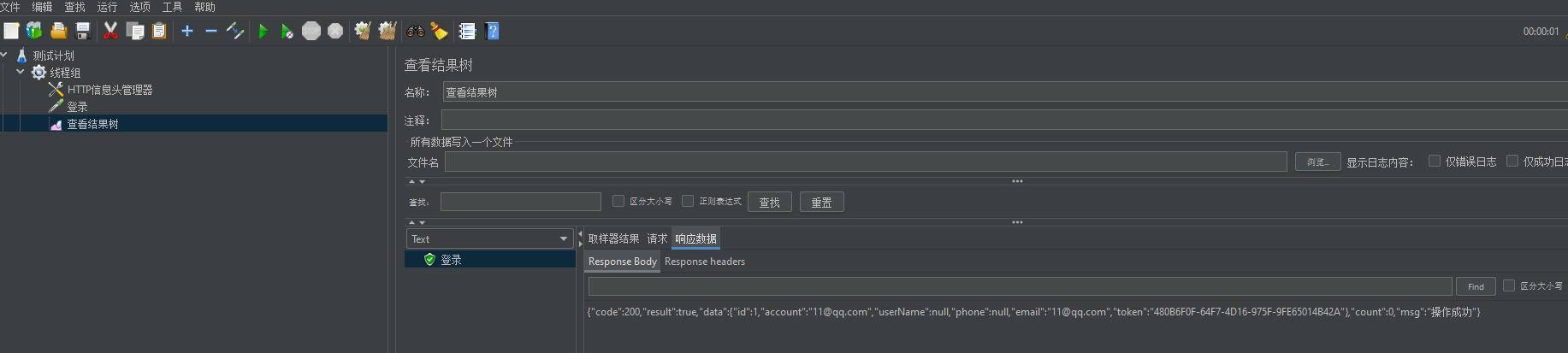
Task: Switch to the 请求 tab
Action: 657,238
